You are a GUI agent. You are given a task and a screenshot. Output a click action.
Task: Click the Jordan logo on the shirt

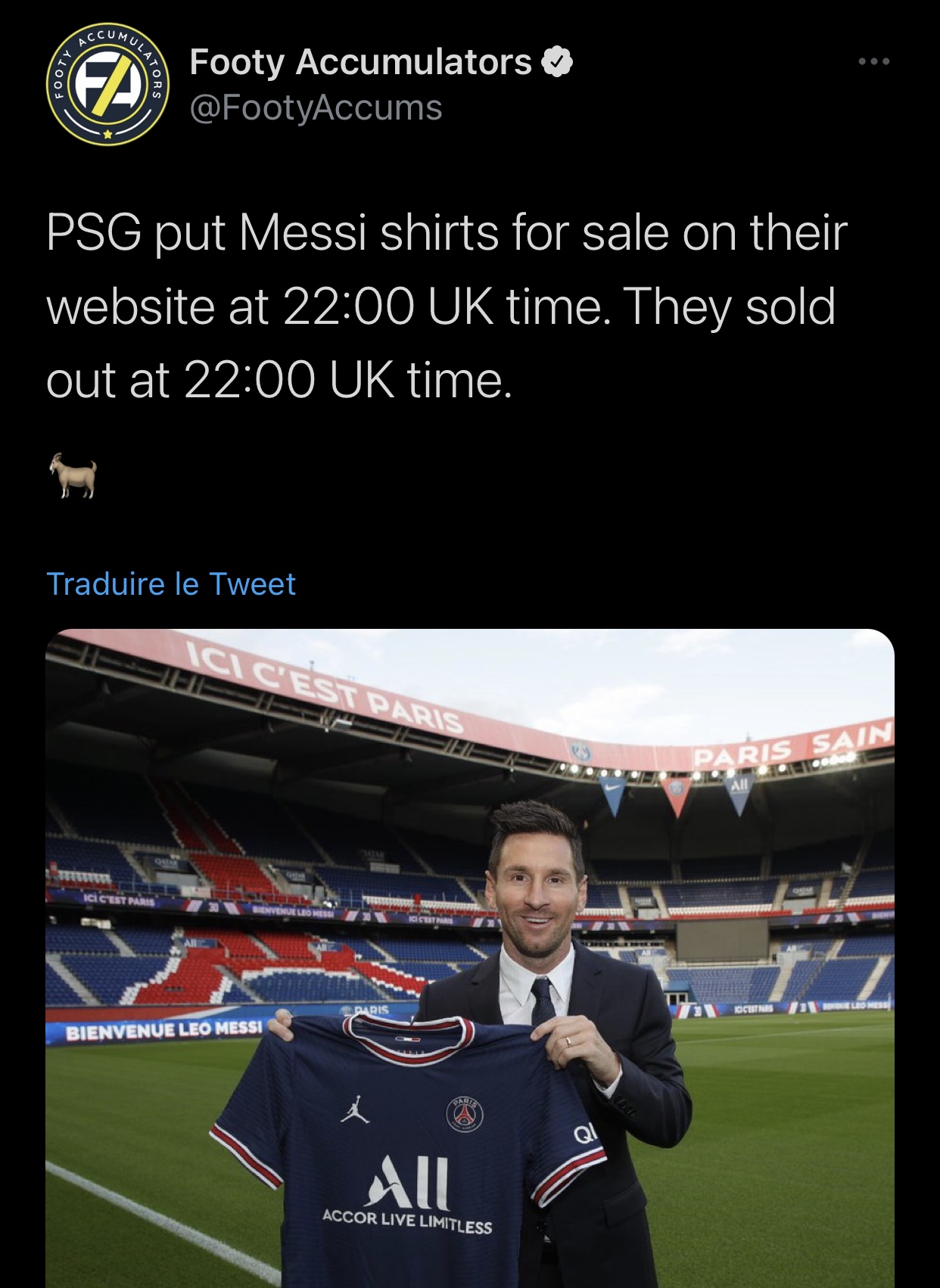[x=354, y=1110]
